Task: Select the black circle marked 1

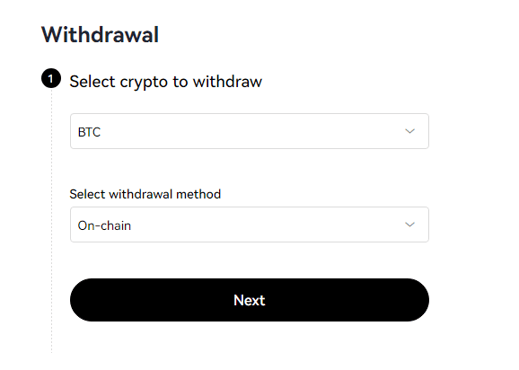Action: (51, 79)
